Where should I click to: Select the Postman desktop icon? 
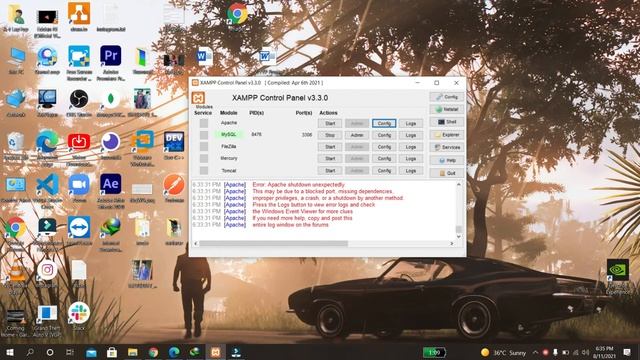(174, 184)
